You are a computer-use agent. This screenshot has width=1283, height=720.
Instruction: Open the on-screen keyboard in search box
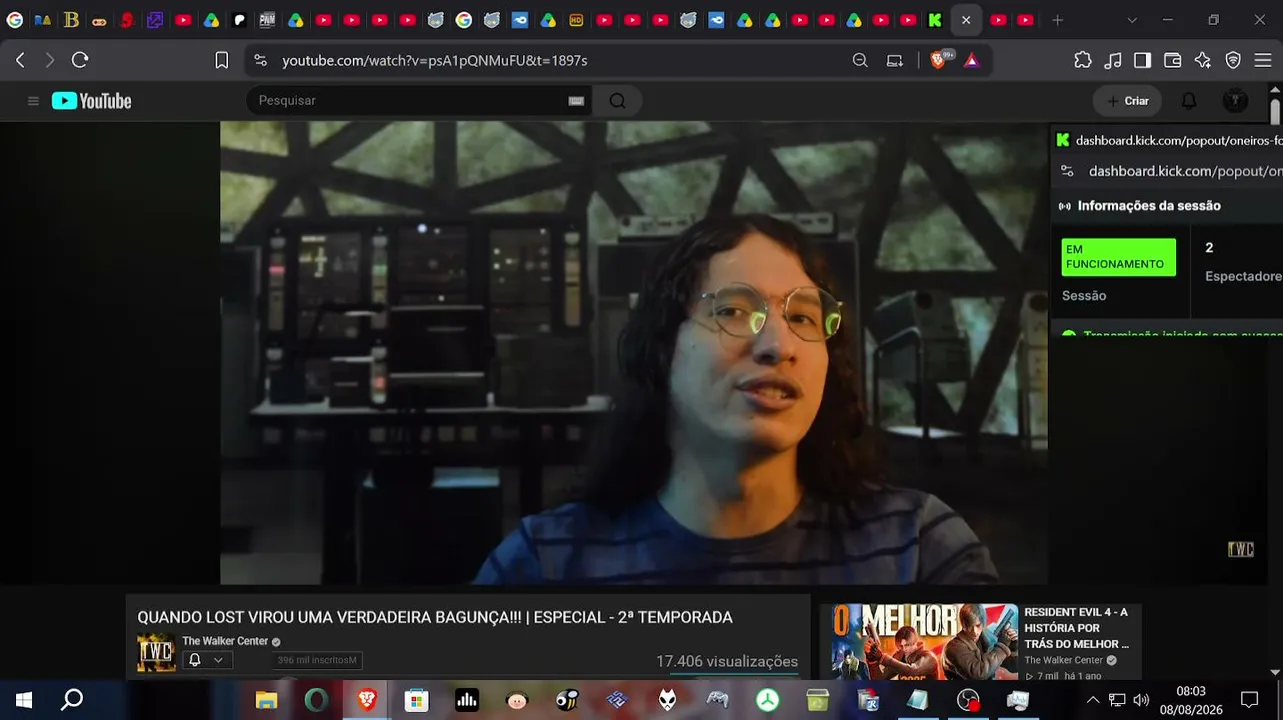pyautogui.click(x=576, y=101)
